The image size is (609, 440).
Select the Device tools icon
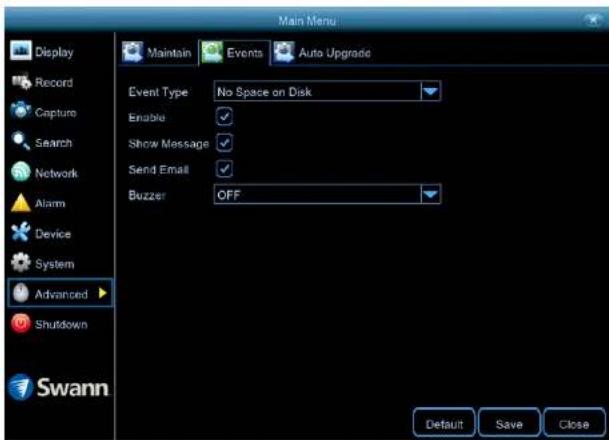[x=21, y=232]
